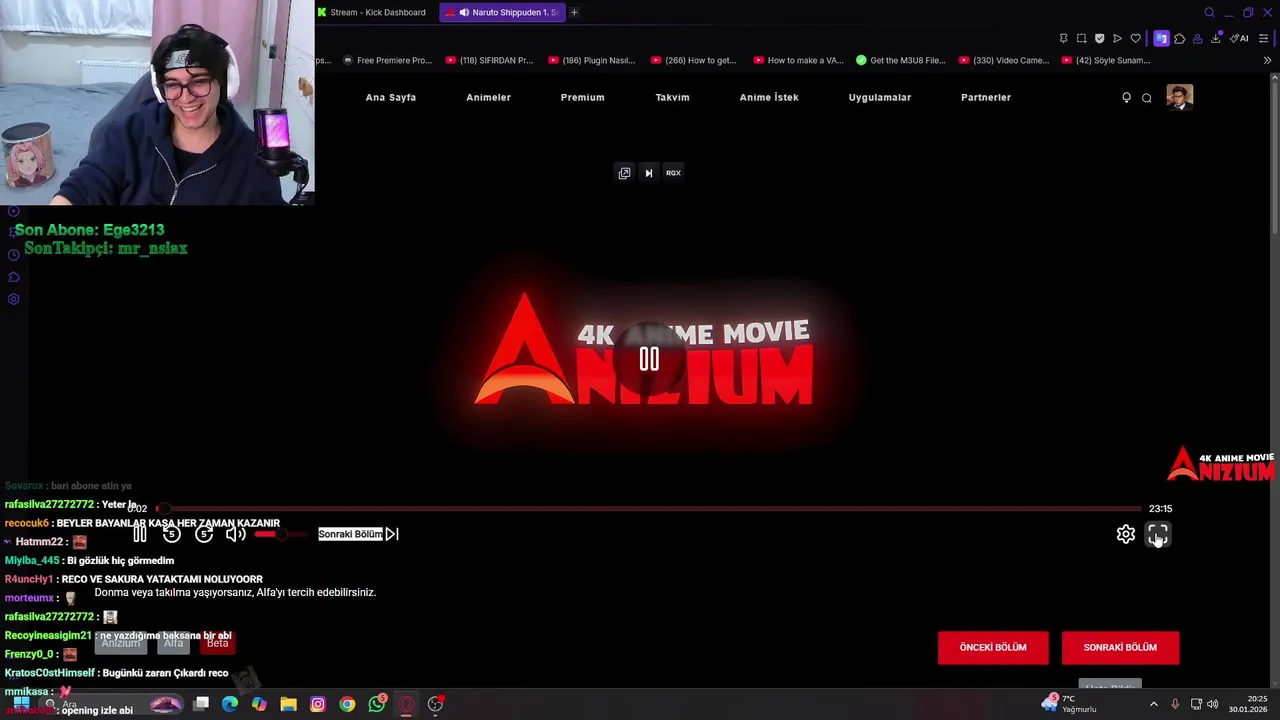Select the Alfa source button
This screenshot has height=720, width=1280.
(174, 643)
